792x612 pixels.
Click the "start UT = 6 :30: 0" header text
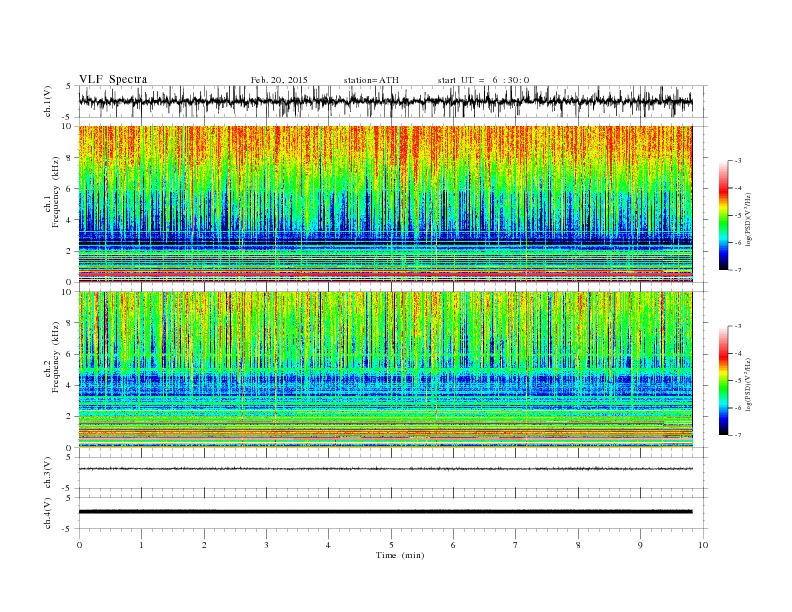coord(483,80)
